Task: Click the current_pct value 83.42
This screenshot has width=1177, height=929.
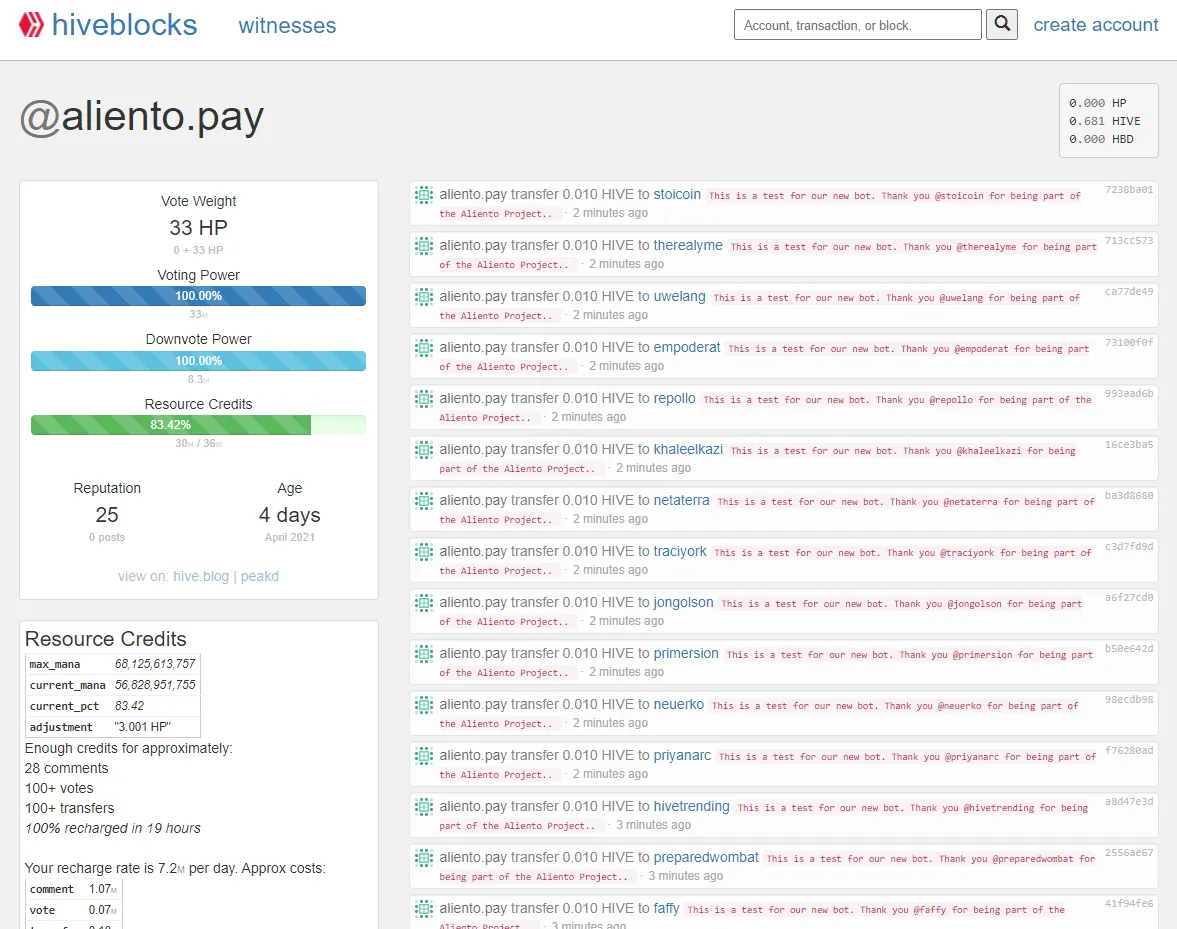Action: [x=129, y=706]
